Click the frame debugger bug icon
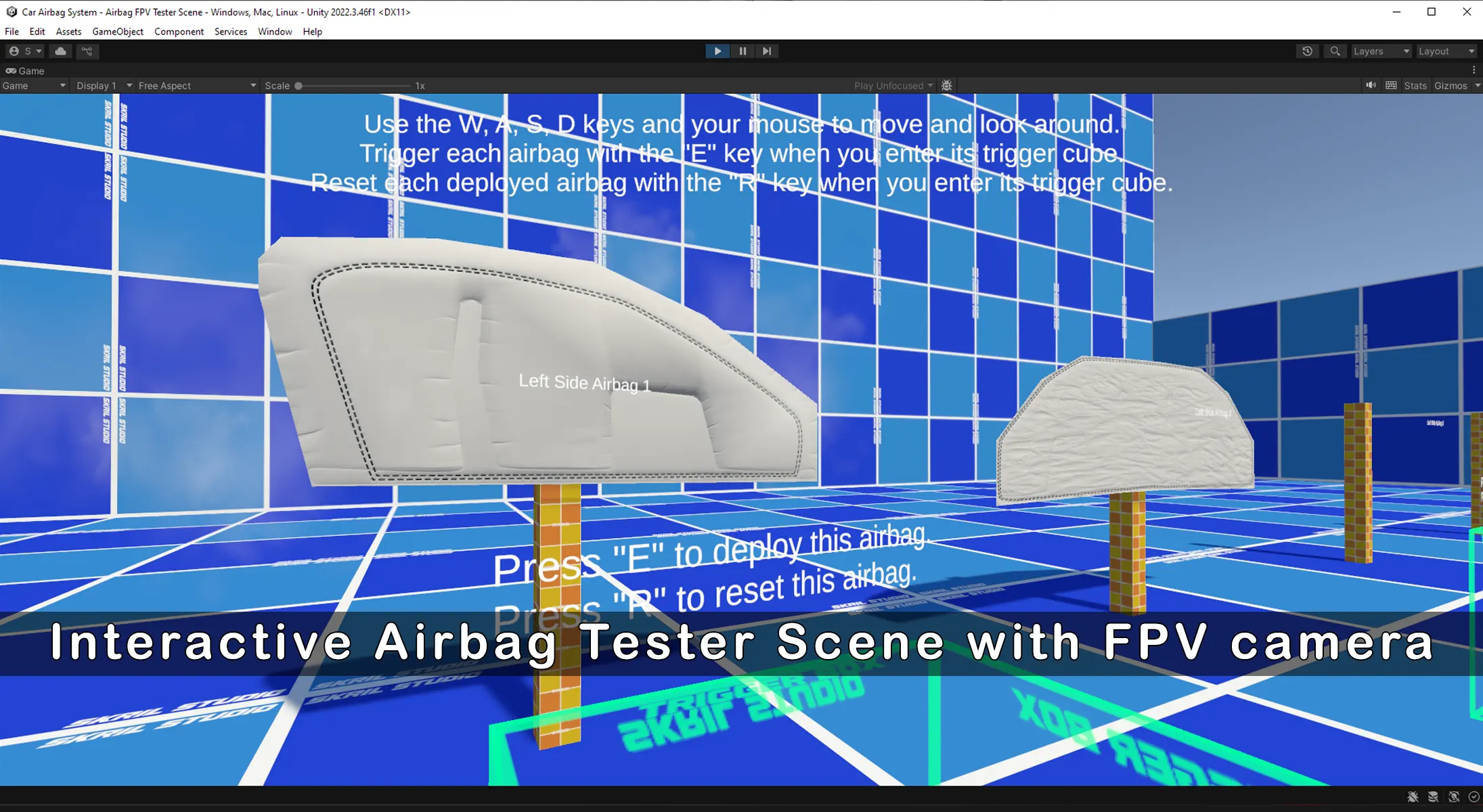This screenshot has height=812, width=1483. click(x=947, y=86)
